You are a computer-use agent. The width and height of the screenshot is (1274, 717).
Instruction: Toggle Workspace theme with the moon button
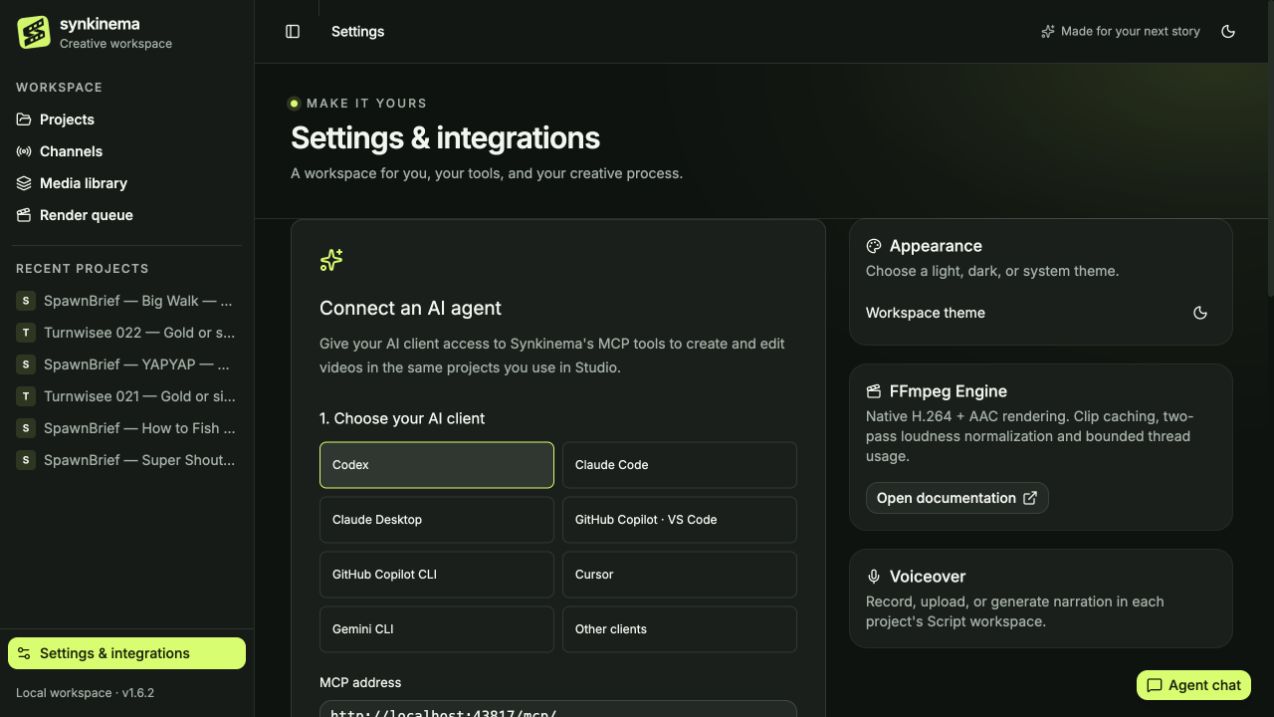coord(1200,313)
